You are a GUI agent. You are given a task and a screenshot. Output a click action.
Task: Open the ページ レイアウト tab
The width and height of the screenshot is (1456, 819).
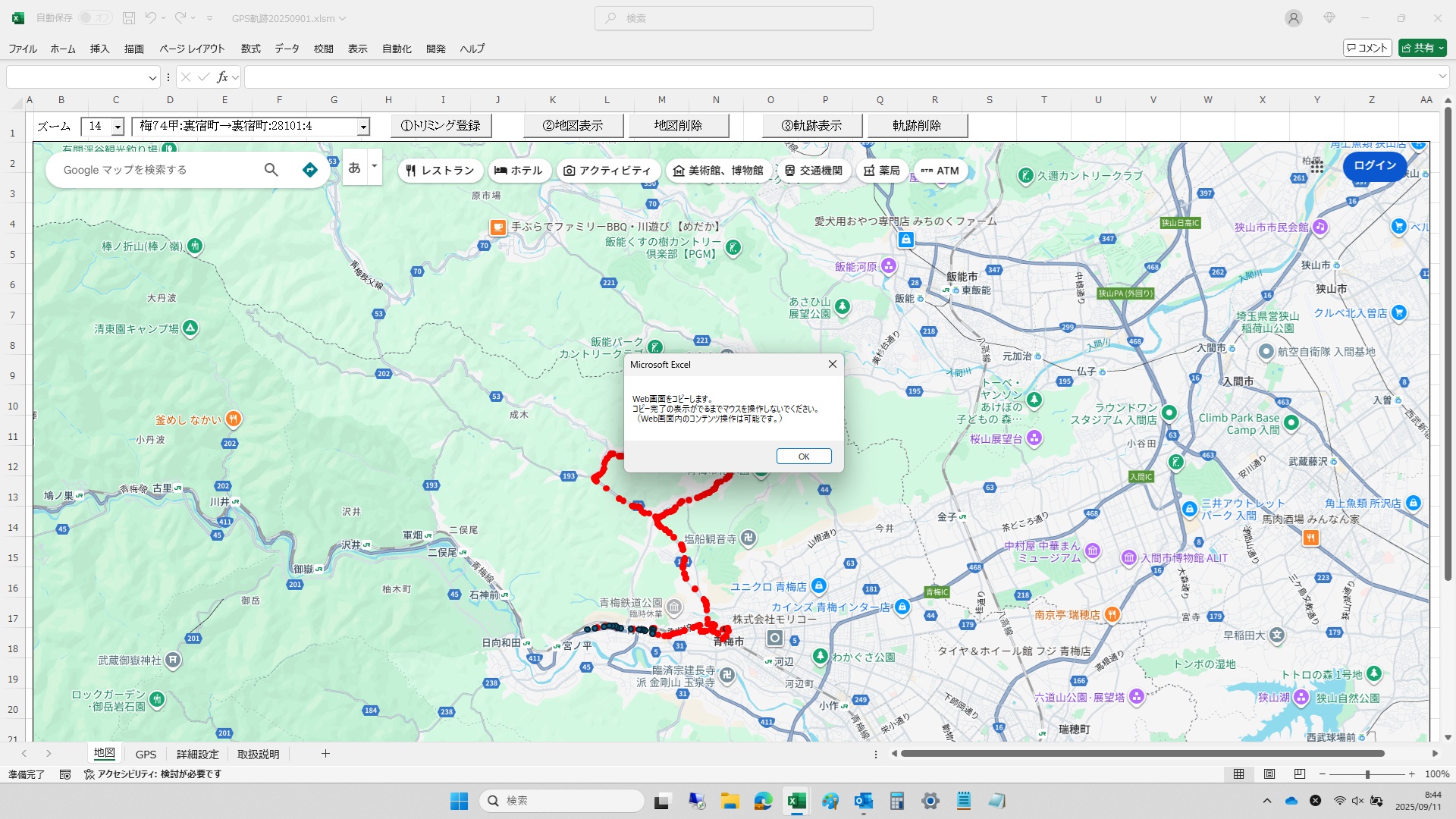click(192, 49)
